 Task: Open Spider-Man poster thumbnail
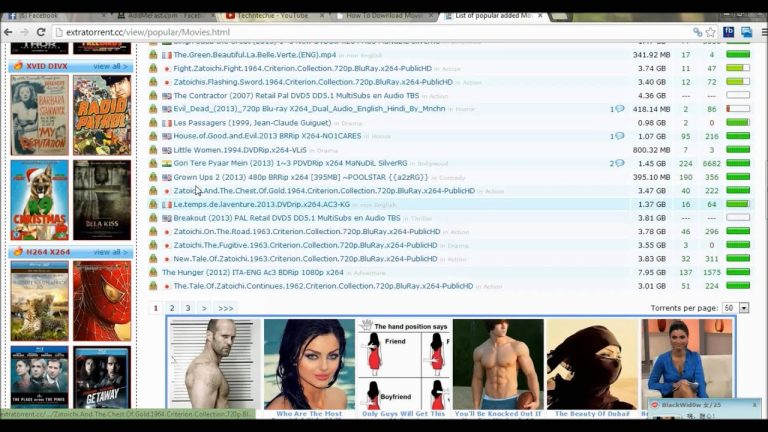[x=102, y=301]
